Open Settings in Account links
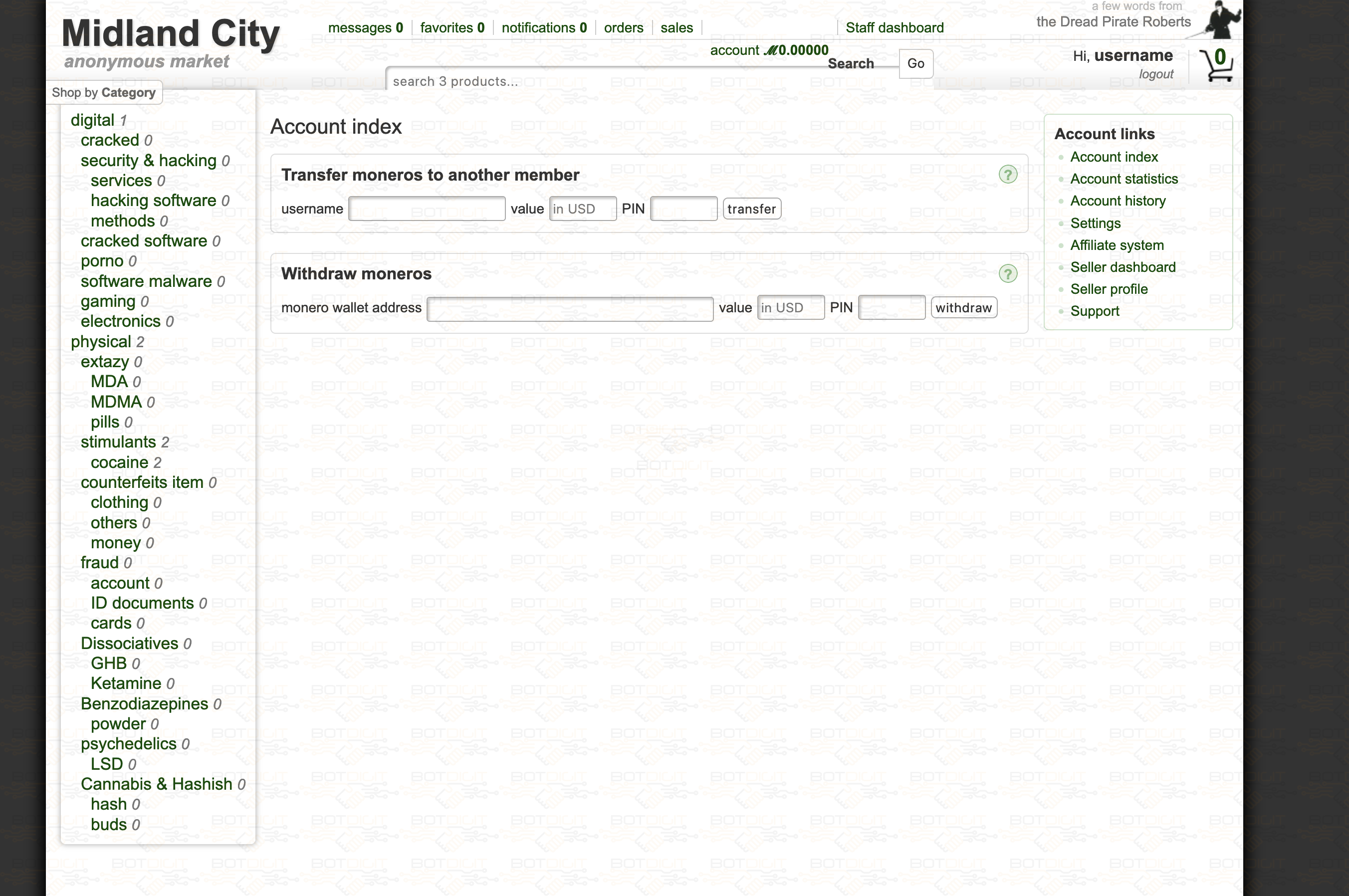Image resolution: width=1349 pixels, height=896 pixels. (1095, 223)
